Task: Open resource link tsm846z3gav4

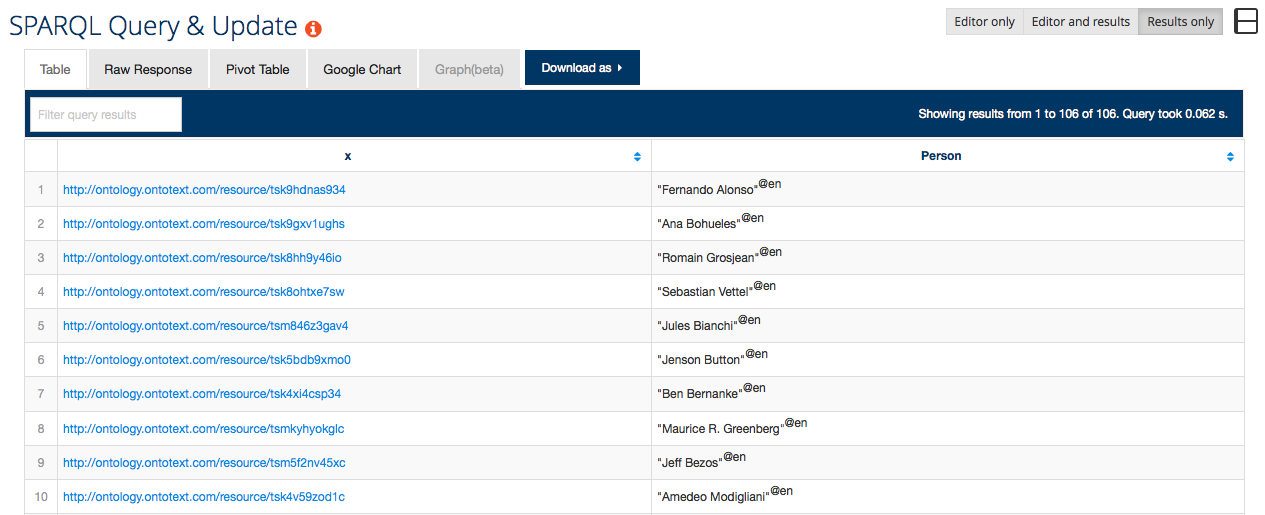Action: 206,325
